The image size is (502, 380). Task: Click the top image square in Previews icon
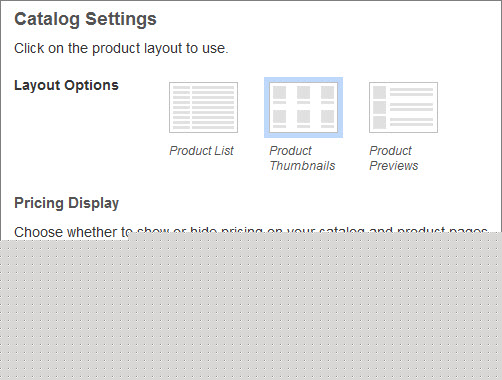[x=379, y=92]
